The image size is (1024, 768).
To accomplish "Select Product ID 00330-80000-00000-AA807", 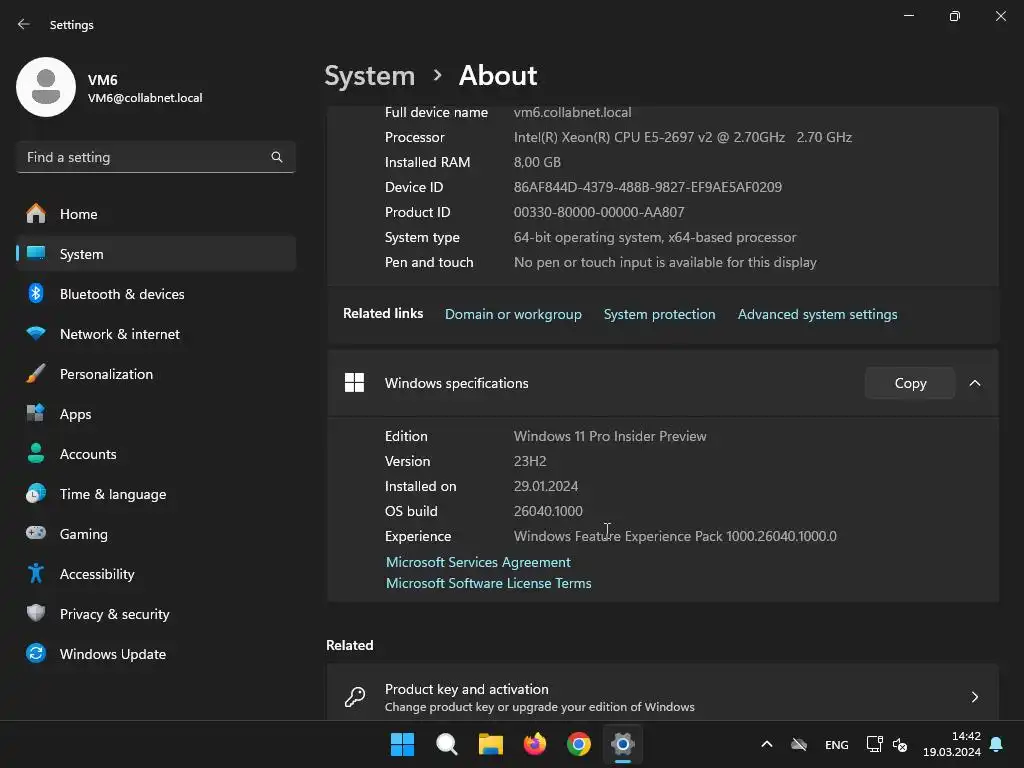I will [599, 212].
